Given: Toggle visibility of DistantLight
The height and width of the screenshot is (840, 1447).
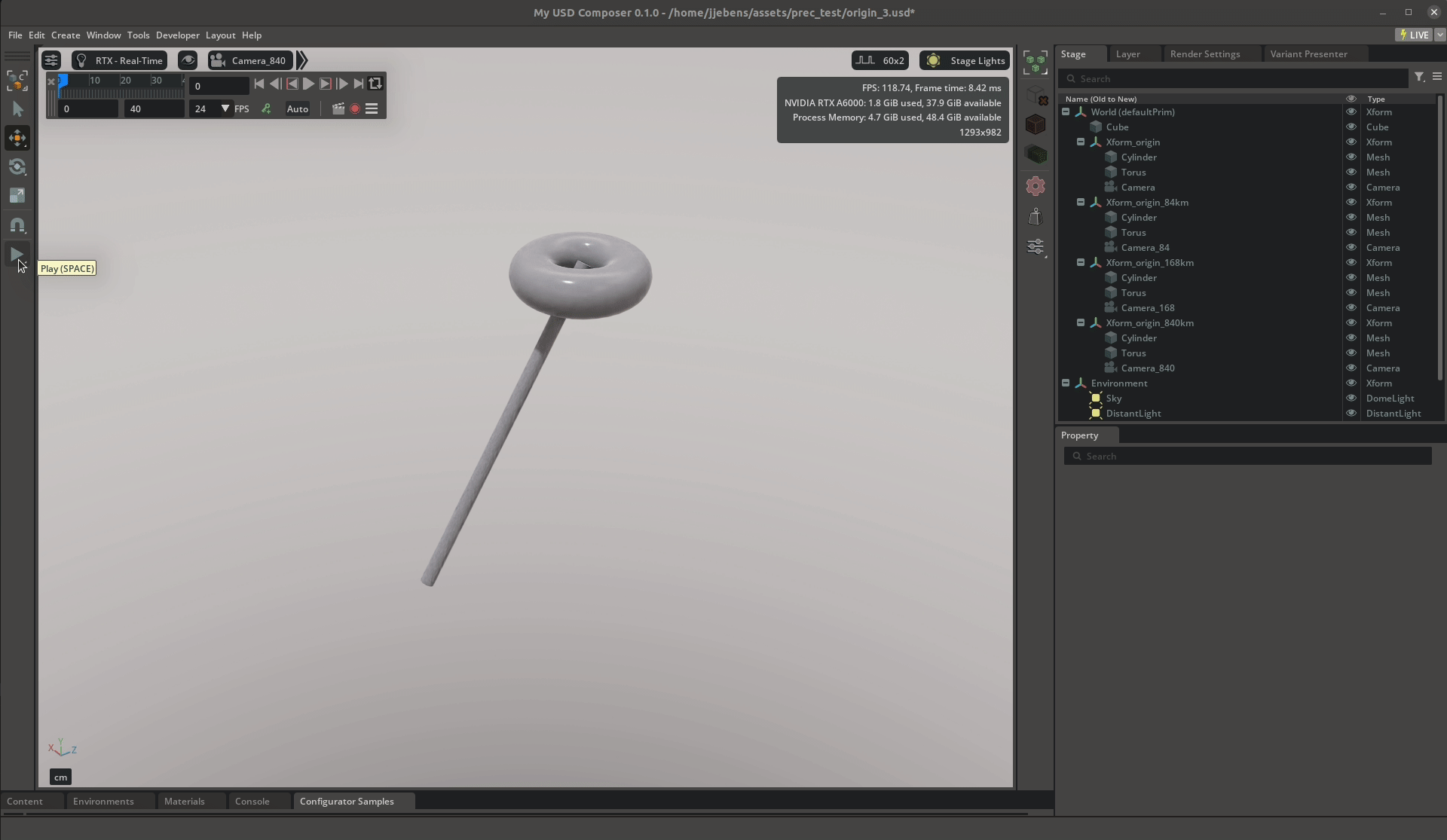Looking at the screenshot, I should pos(1351,413).
